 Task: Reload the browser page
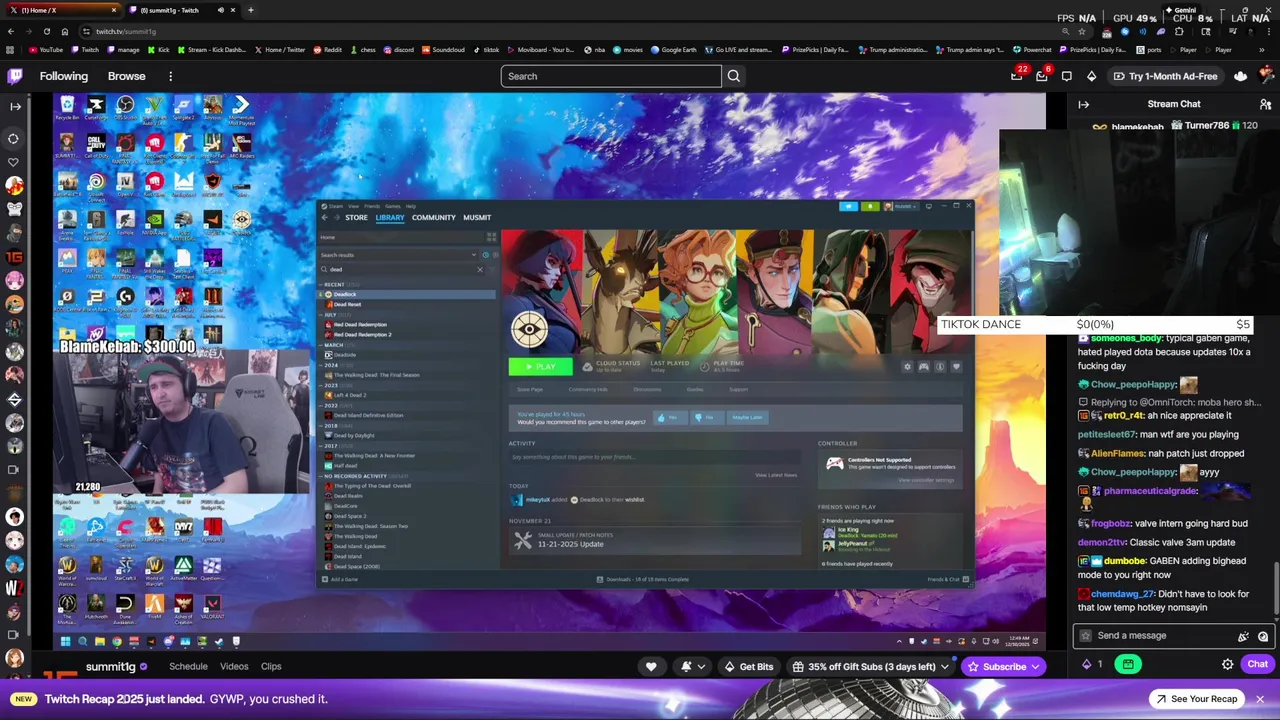[x=47, y=31]
